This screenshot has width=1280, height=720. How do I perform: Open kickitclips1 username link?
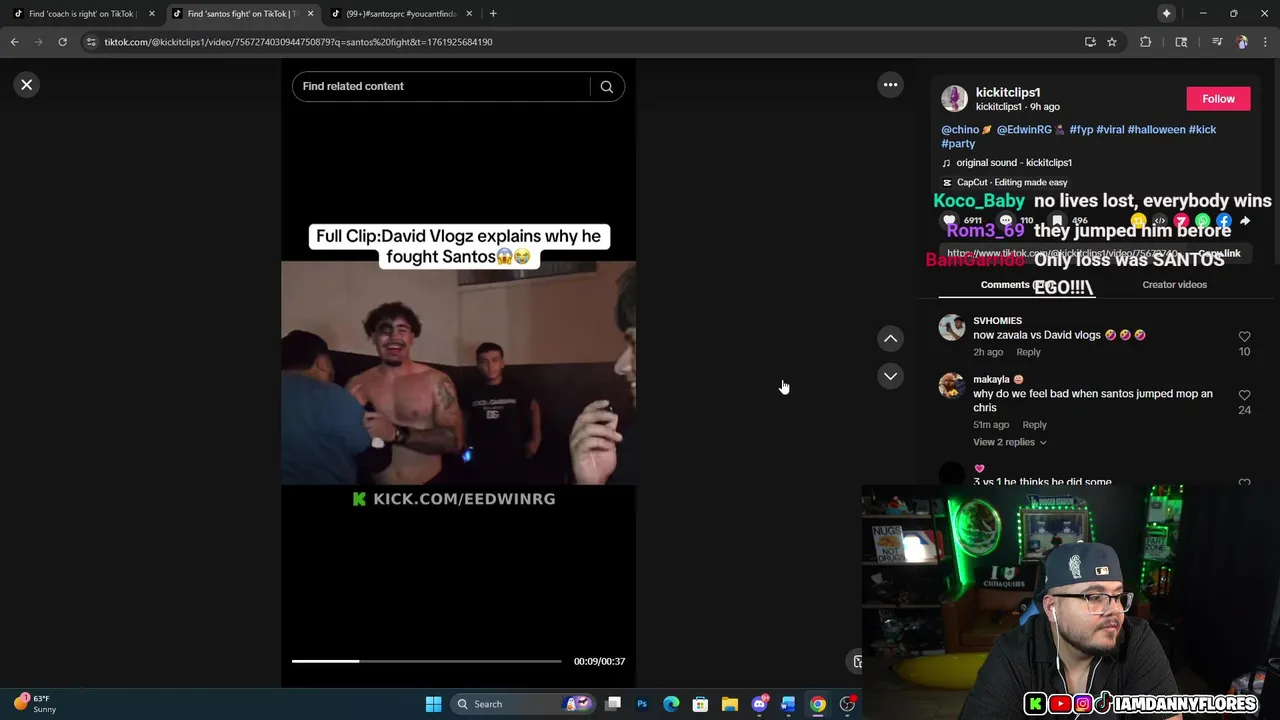point(1008,92)
